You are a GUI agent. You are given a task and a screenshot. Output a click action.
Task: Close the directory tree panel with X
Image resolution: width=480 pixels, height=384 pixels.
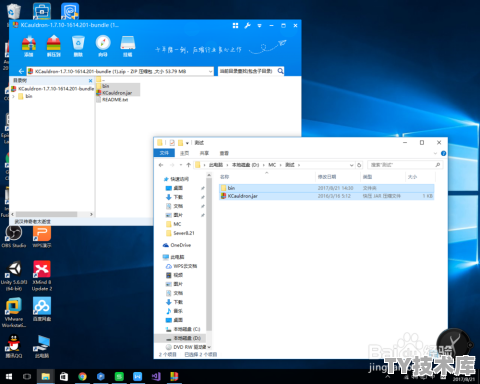tap(90, 81)
